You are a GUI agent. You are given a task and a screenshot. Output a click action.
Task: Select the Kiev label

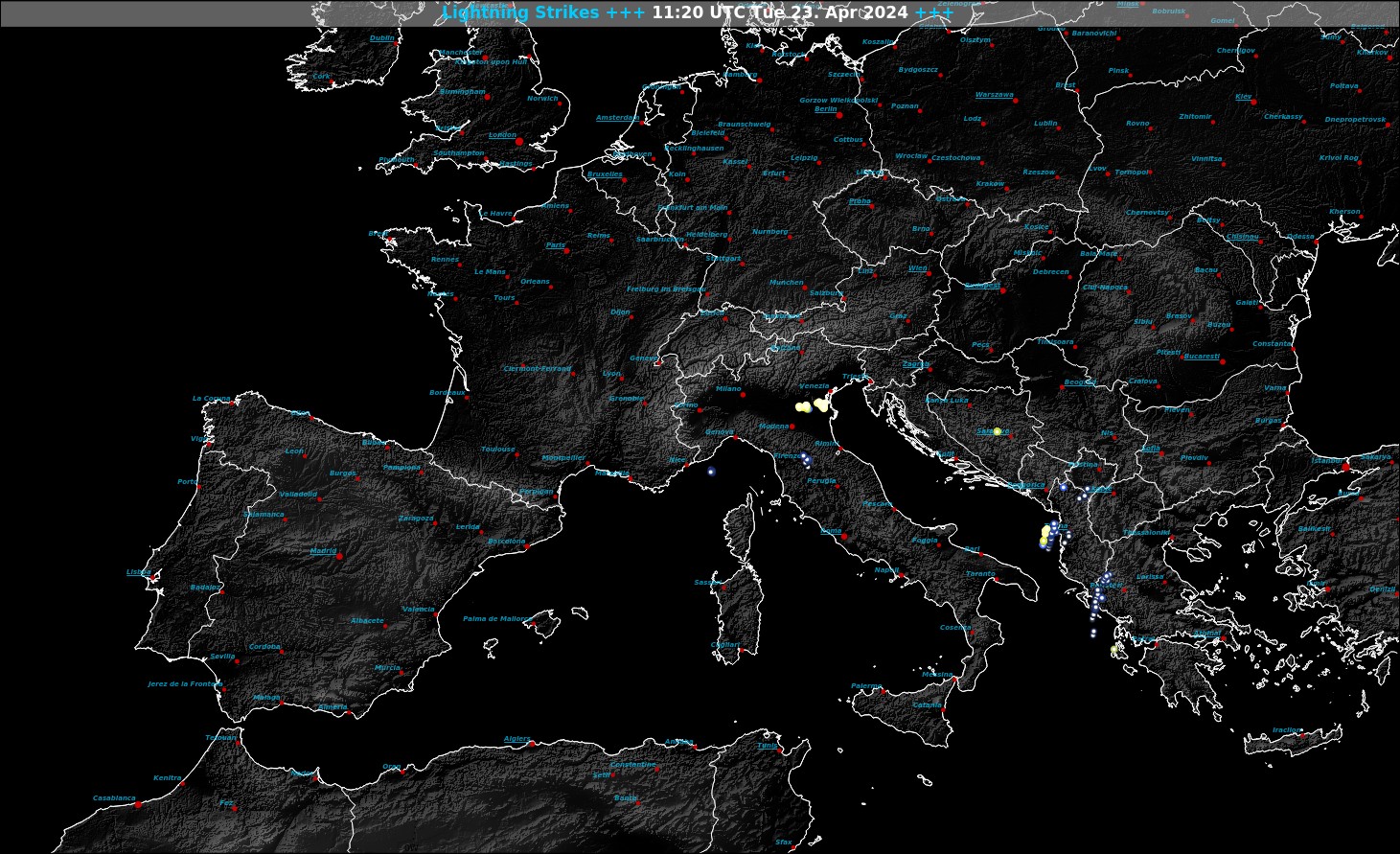coord(1243,97)
